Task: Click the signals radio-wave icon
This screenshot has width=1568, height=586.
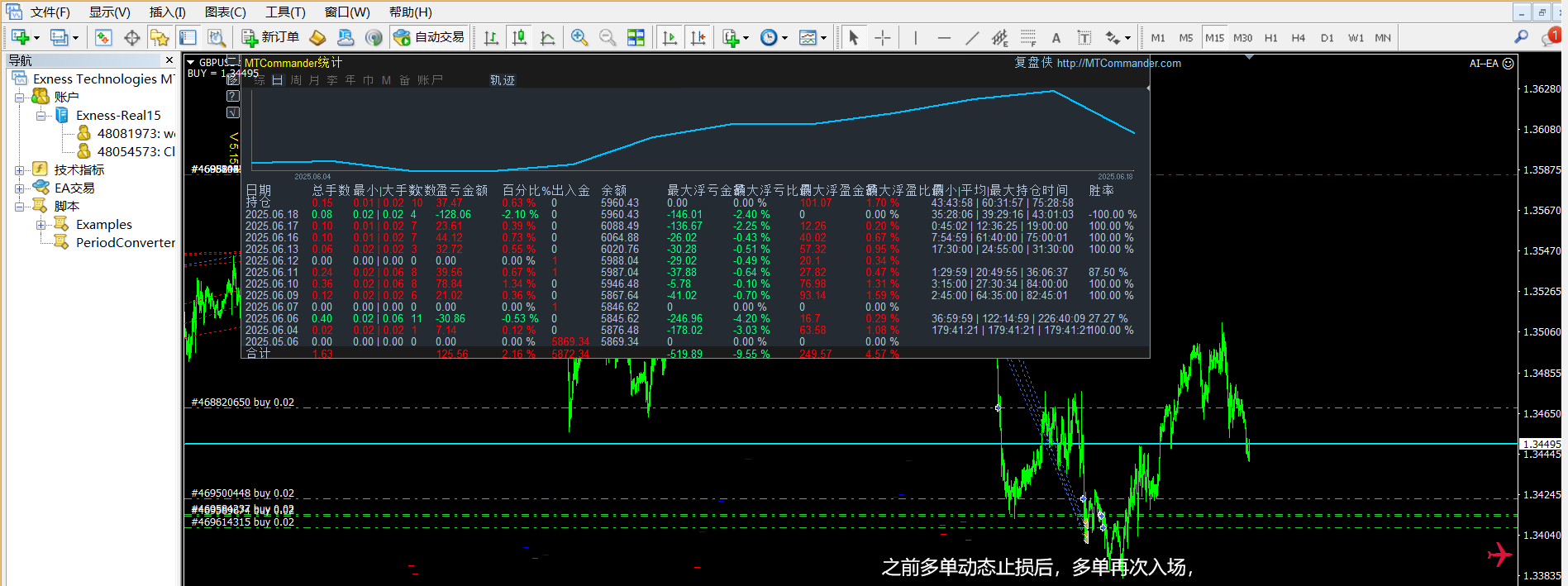Action: tap(374, 37)
